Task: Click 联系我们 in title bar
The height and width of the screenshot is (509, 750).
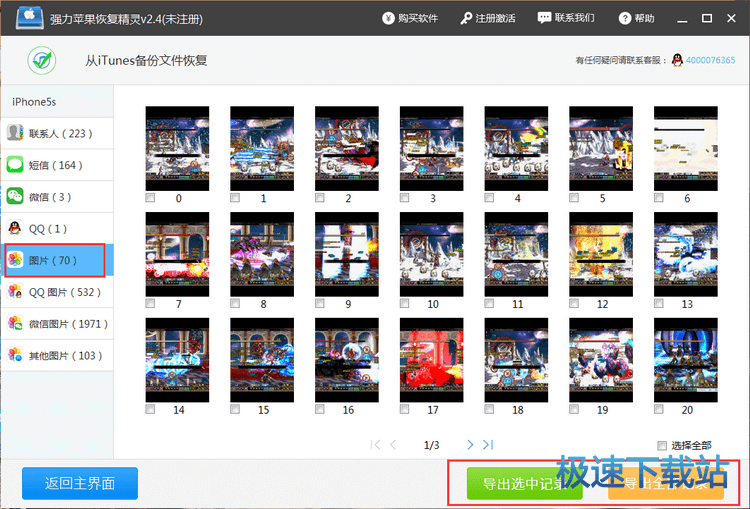Action: (574, 18)
